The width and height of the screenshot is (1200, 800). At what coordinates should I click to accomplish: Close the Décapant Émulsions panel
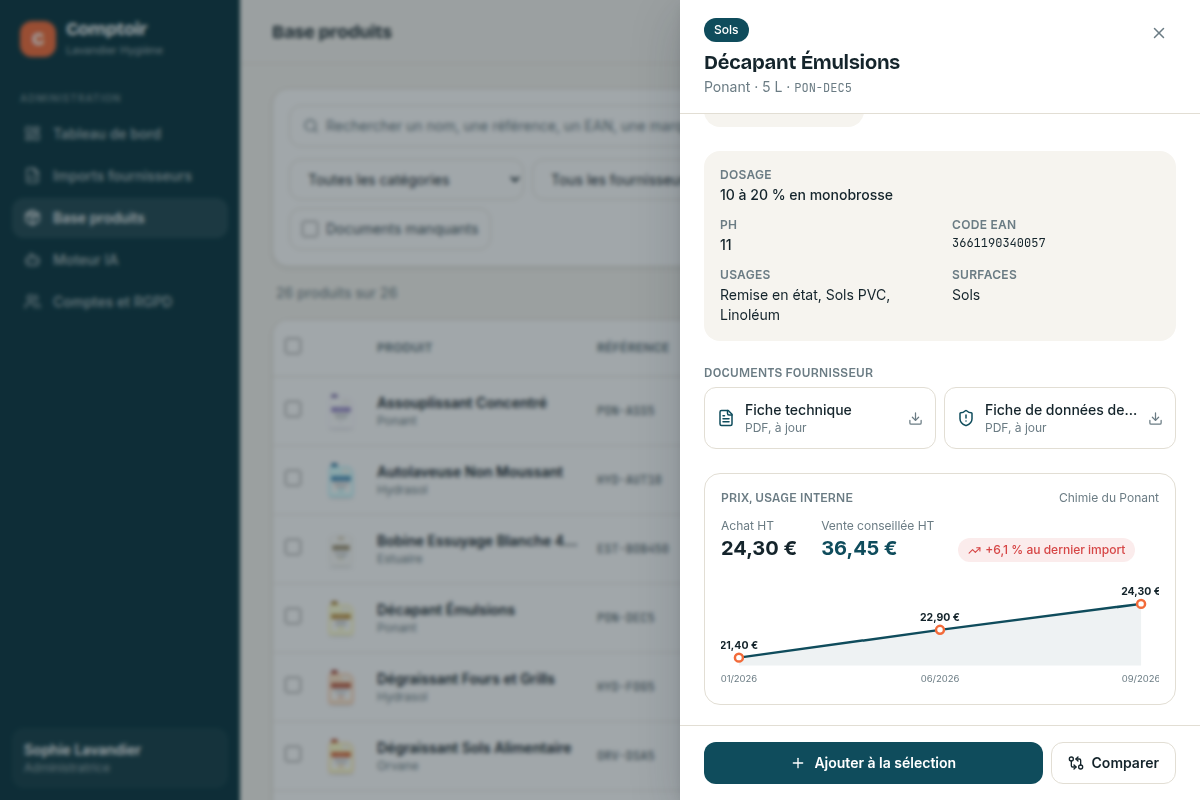(1159, 33)
